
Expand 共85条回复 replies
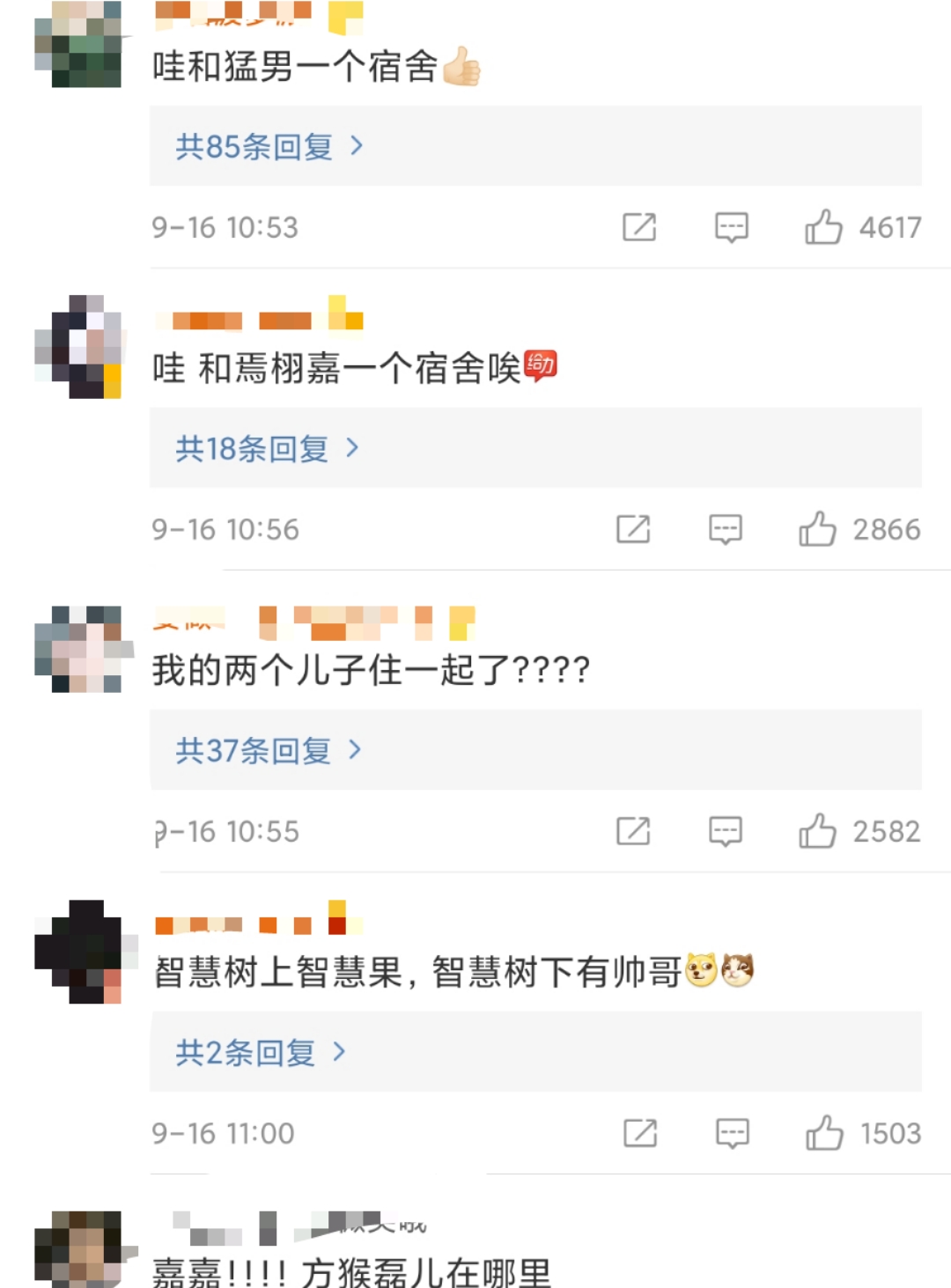(269, 146)
